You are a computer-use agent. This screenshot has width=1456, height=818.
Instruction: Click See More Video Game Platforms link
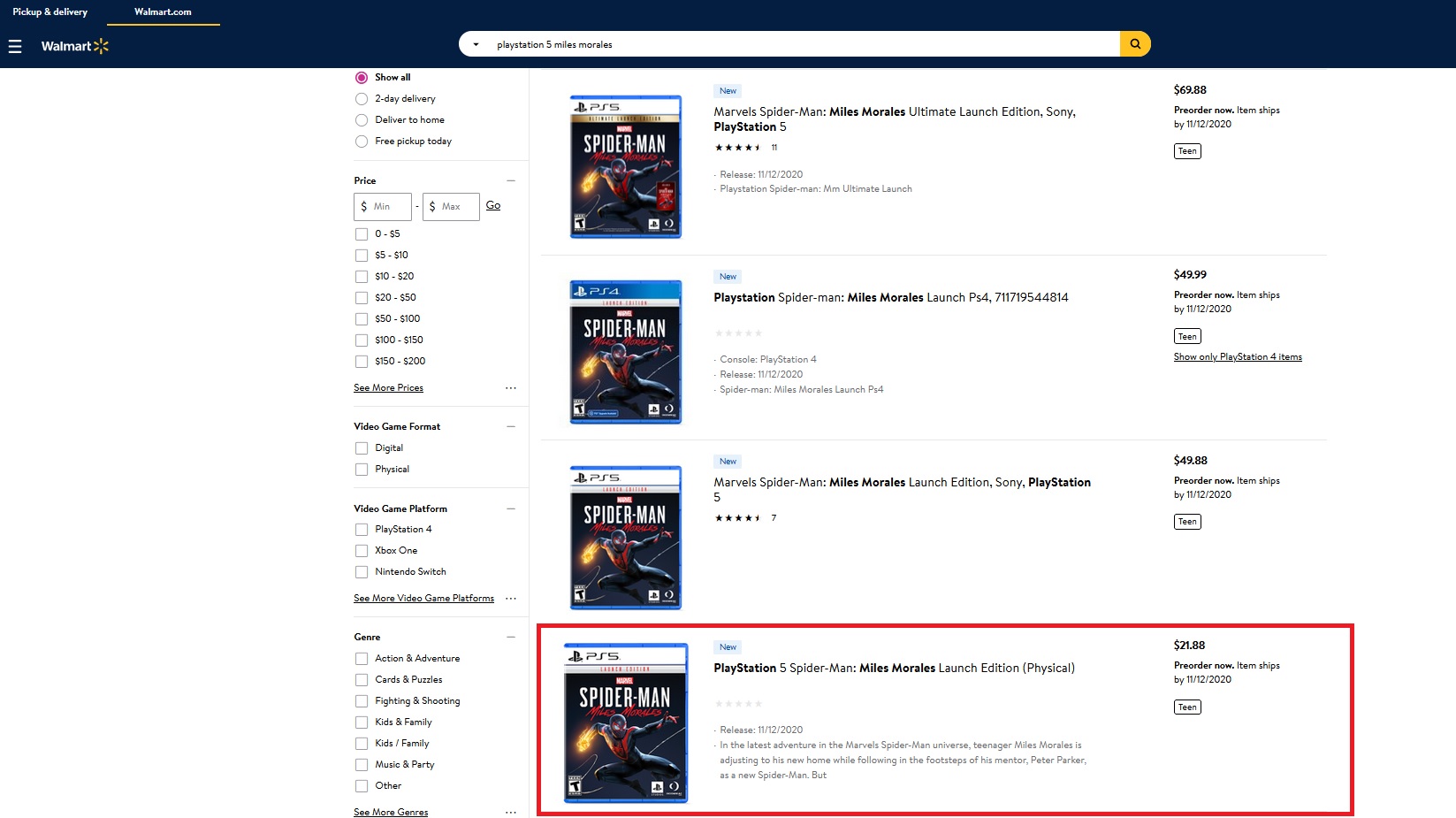point(423,599)
